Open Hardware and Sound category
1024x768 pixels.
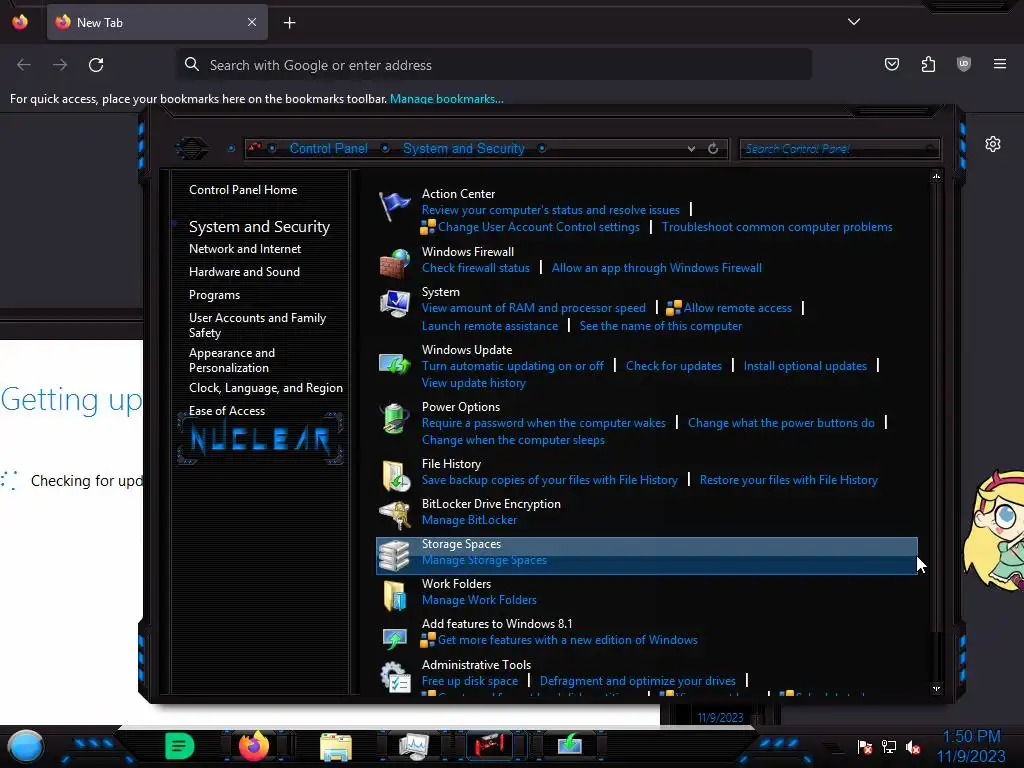point(244,272)
